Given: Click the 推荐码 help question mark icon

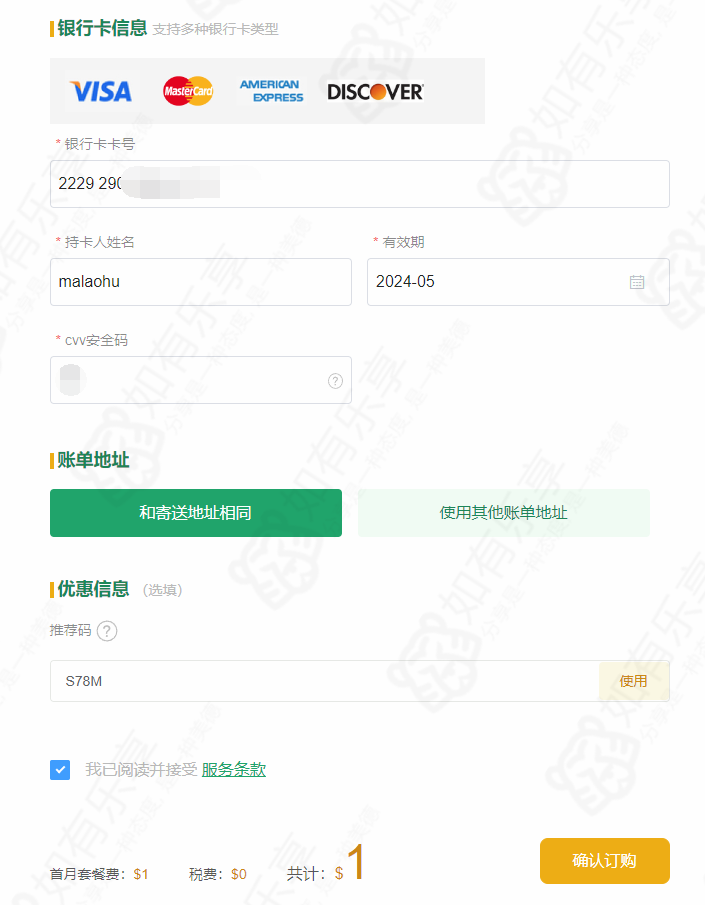Looking at the screenshot, I should (x=107, y=631).
